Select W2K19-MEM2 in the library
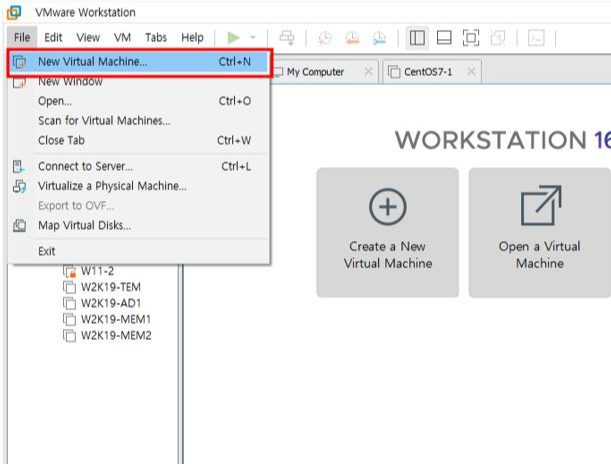611x464 pixels. click(116, 335)
